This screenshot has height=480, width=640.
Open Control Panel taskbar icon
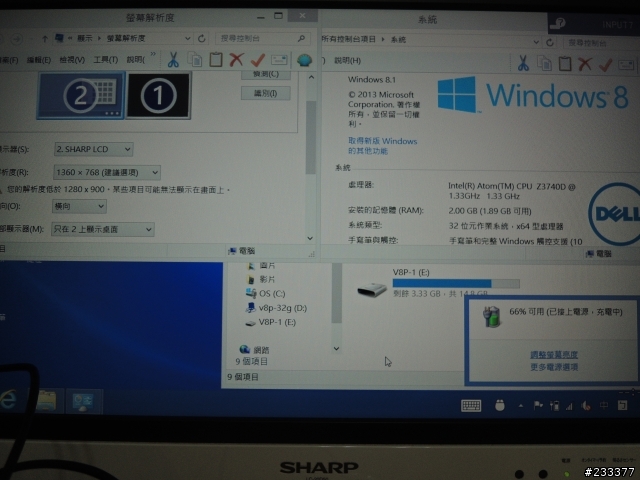tap(83, 402)
